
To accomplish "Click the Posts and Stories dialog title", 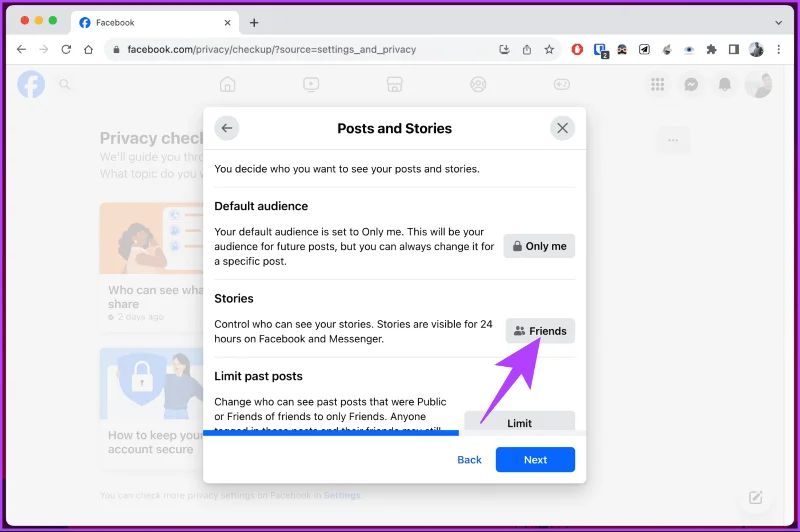I will (x=394, y=129).
